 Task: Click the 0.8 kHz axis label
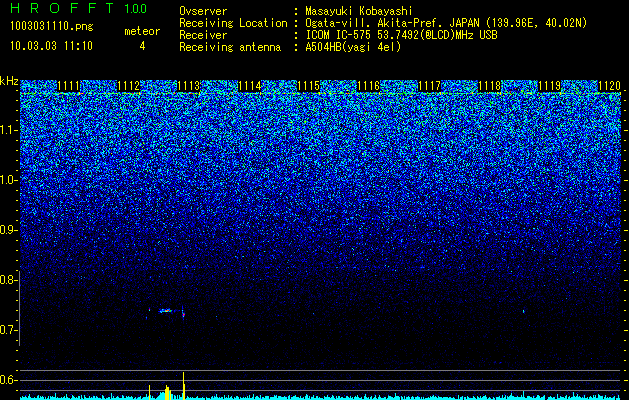pos(7,280)
